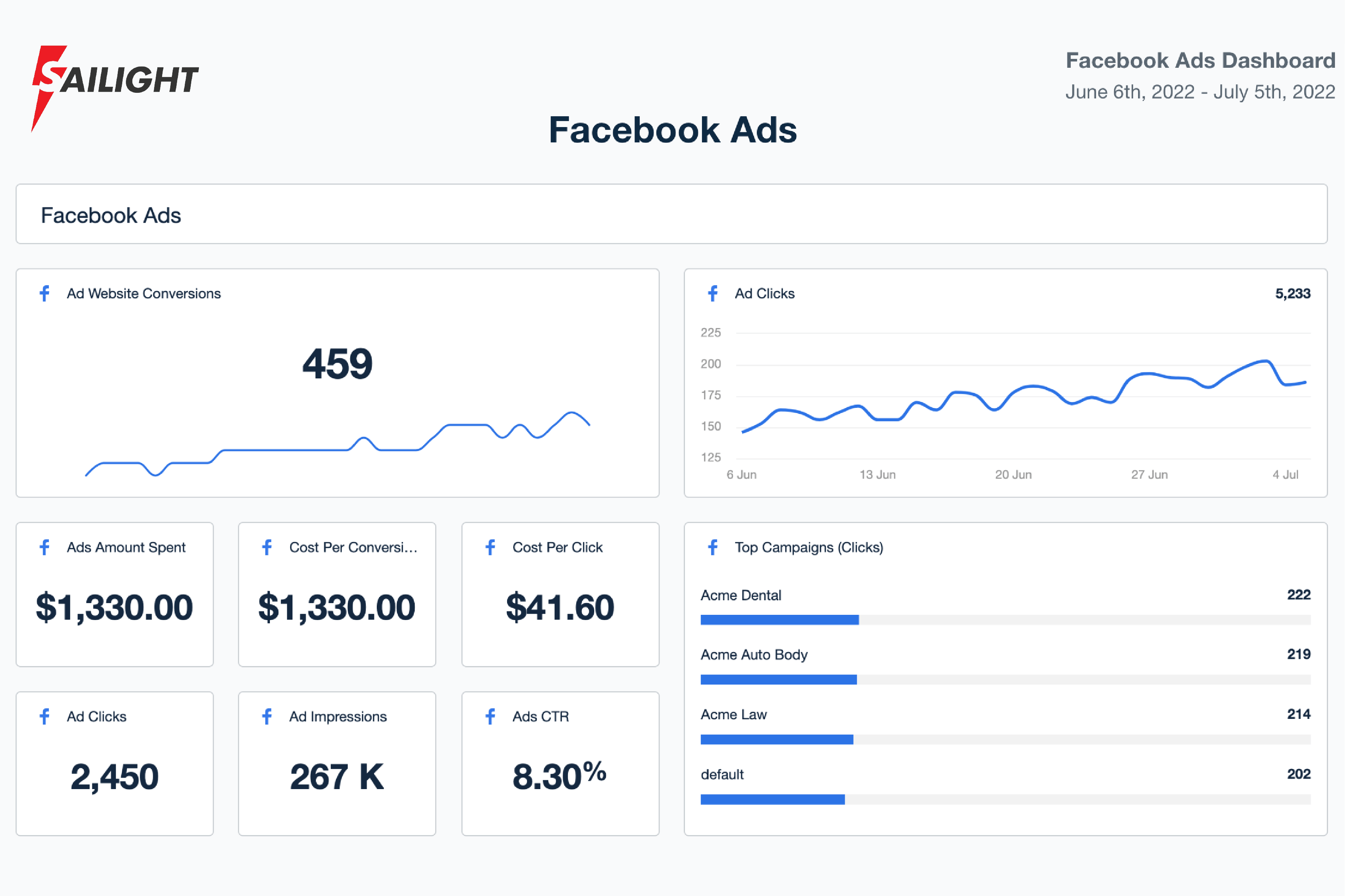This screenshot has height=896, width=1345.
Task: Click Facebook icon on Ads CTR card
Action: click(x=490, y=716)
